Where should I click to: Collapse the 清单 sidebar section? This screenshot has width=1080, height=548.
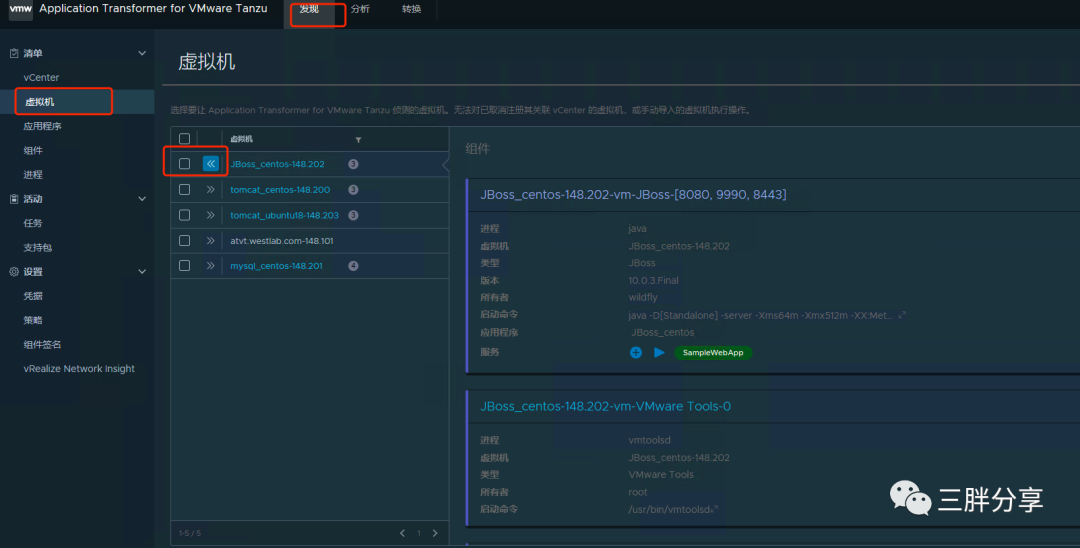click(x=142, y=53)
